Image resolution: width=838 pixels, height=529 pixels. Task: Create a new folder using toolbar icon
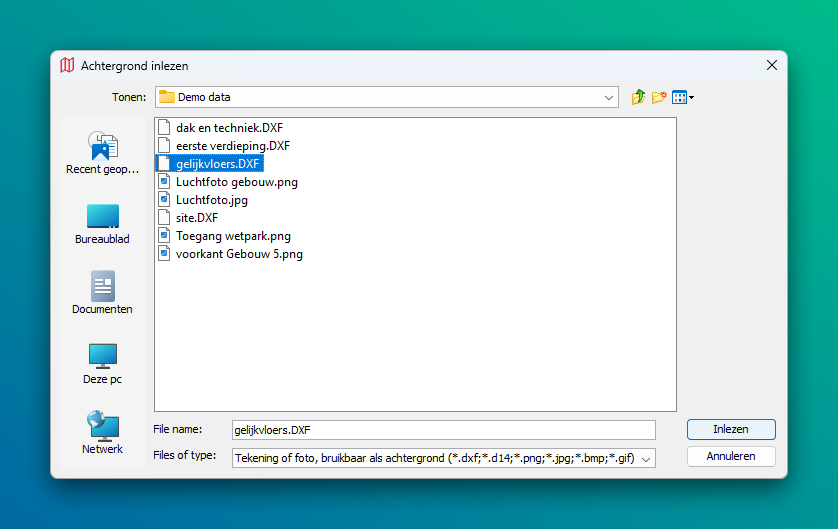659,97
